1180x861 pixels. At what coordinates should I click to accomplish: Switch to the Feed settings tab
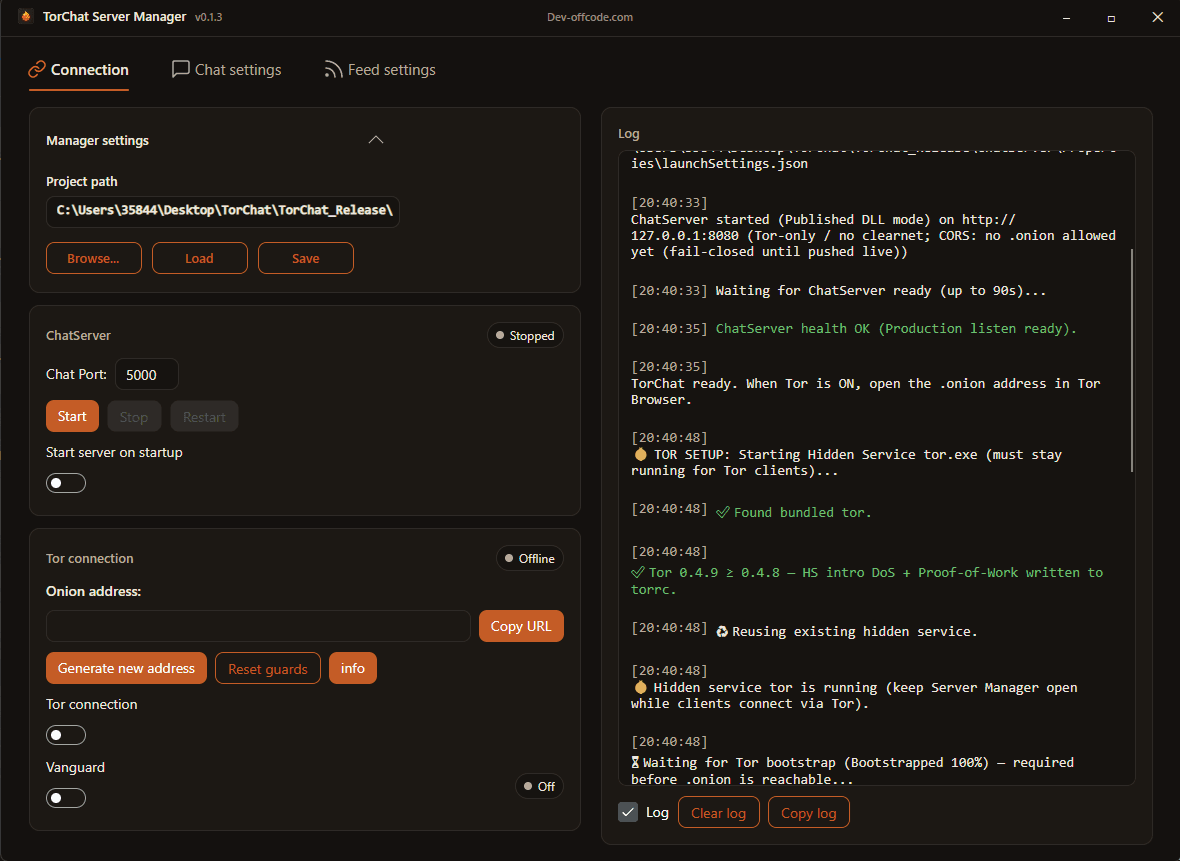click(x=380, y=69)
